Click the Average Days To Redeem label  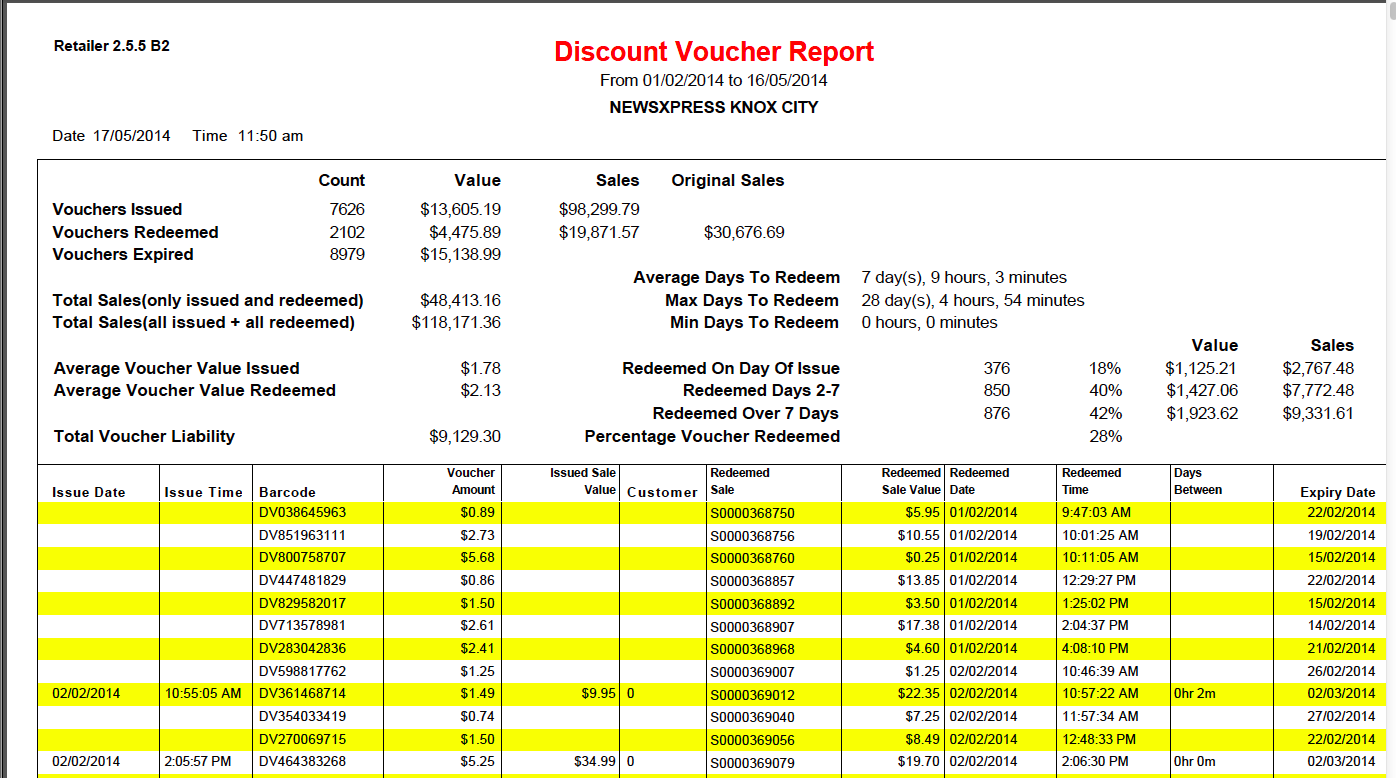736,277
